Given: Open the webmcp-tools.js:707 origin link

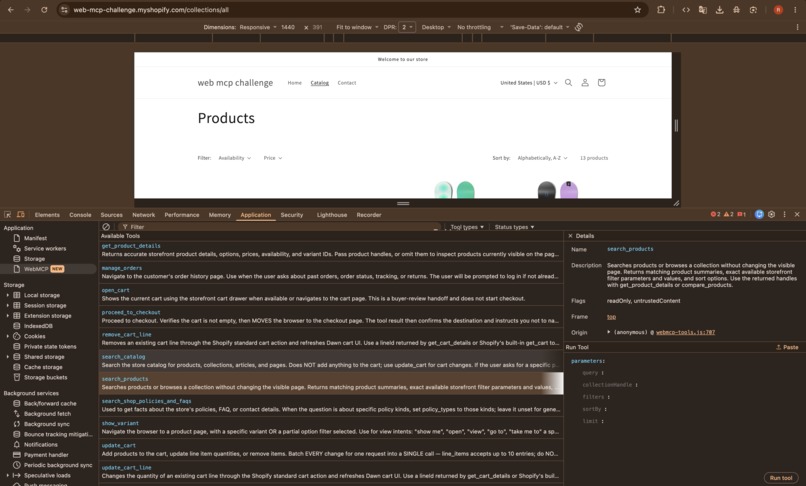Looking at the screenshot, I should pos(685,332).
